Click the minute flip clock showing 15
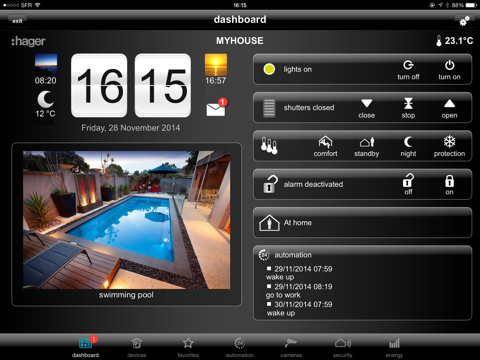The height and width of the screenshot is (360, 480). coord(163,85)
